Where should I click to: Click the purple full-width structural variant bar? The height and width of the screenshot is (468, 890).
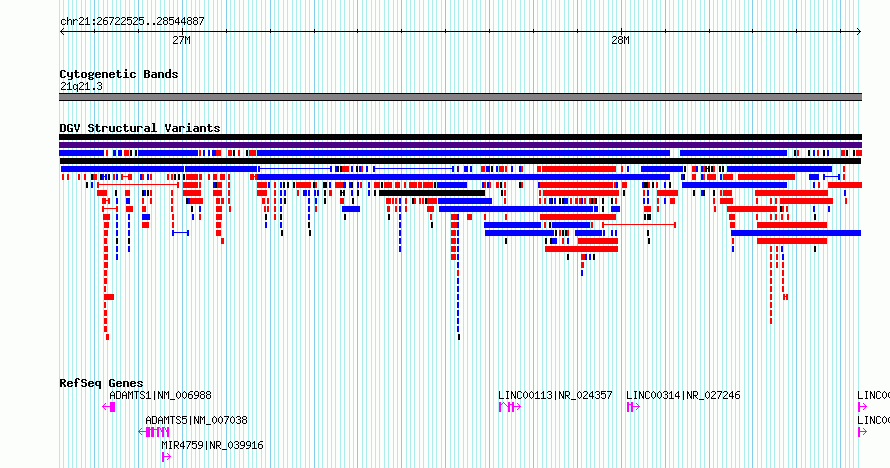coord(460,145)
